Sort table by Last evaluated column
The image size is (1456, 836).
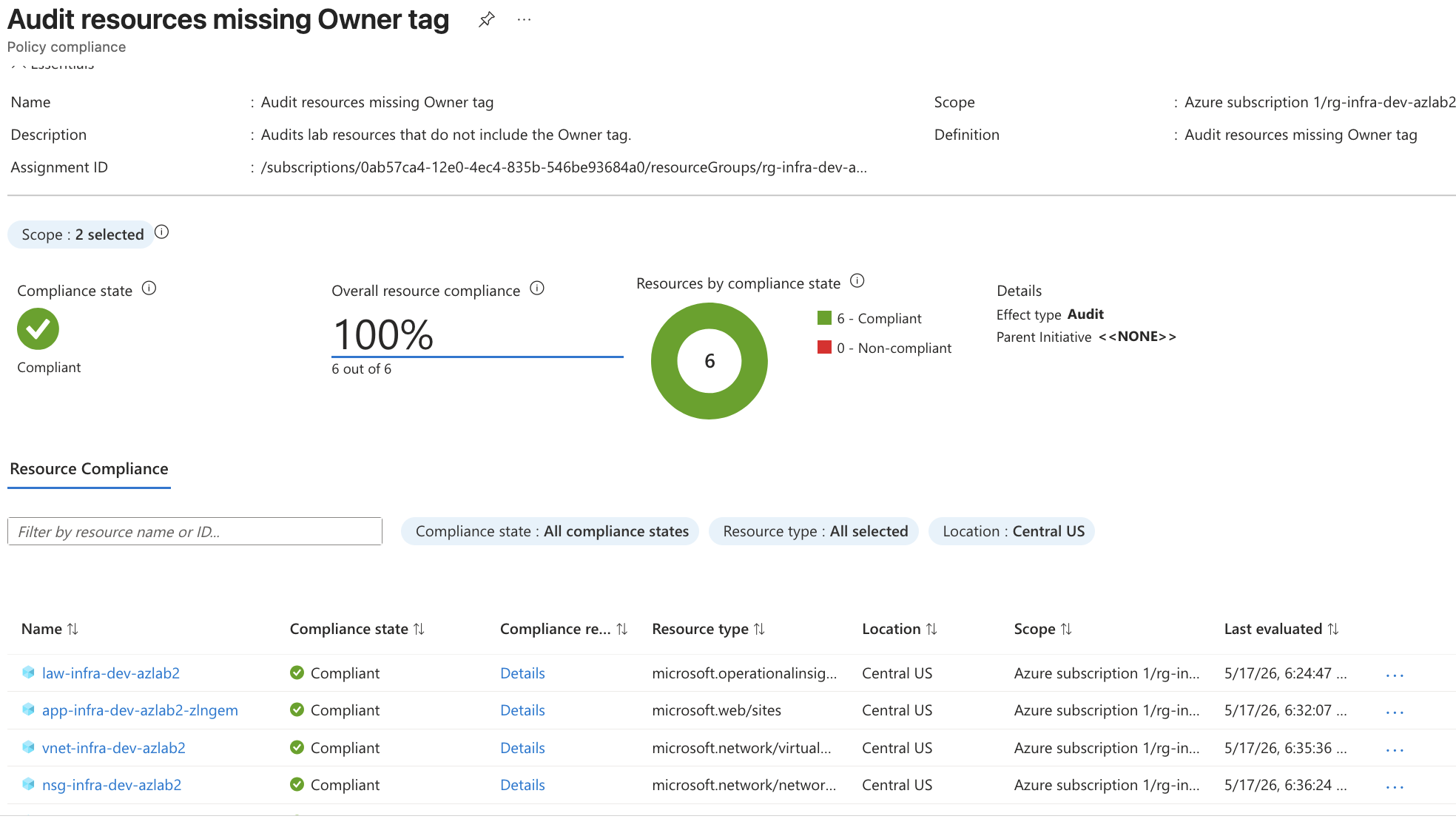[1281, 629]
